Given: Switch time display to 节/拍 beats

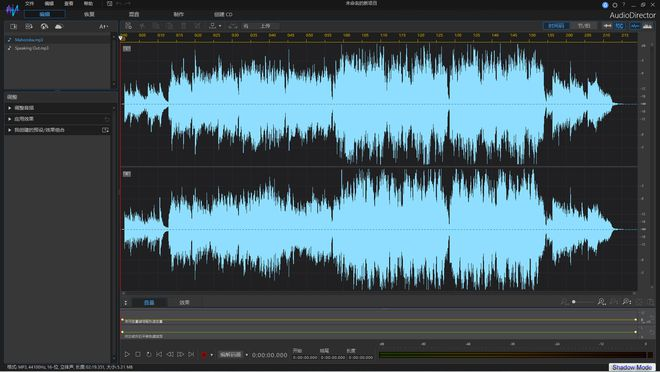Looking at the screenshot, I should click(584, 26).
